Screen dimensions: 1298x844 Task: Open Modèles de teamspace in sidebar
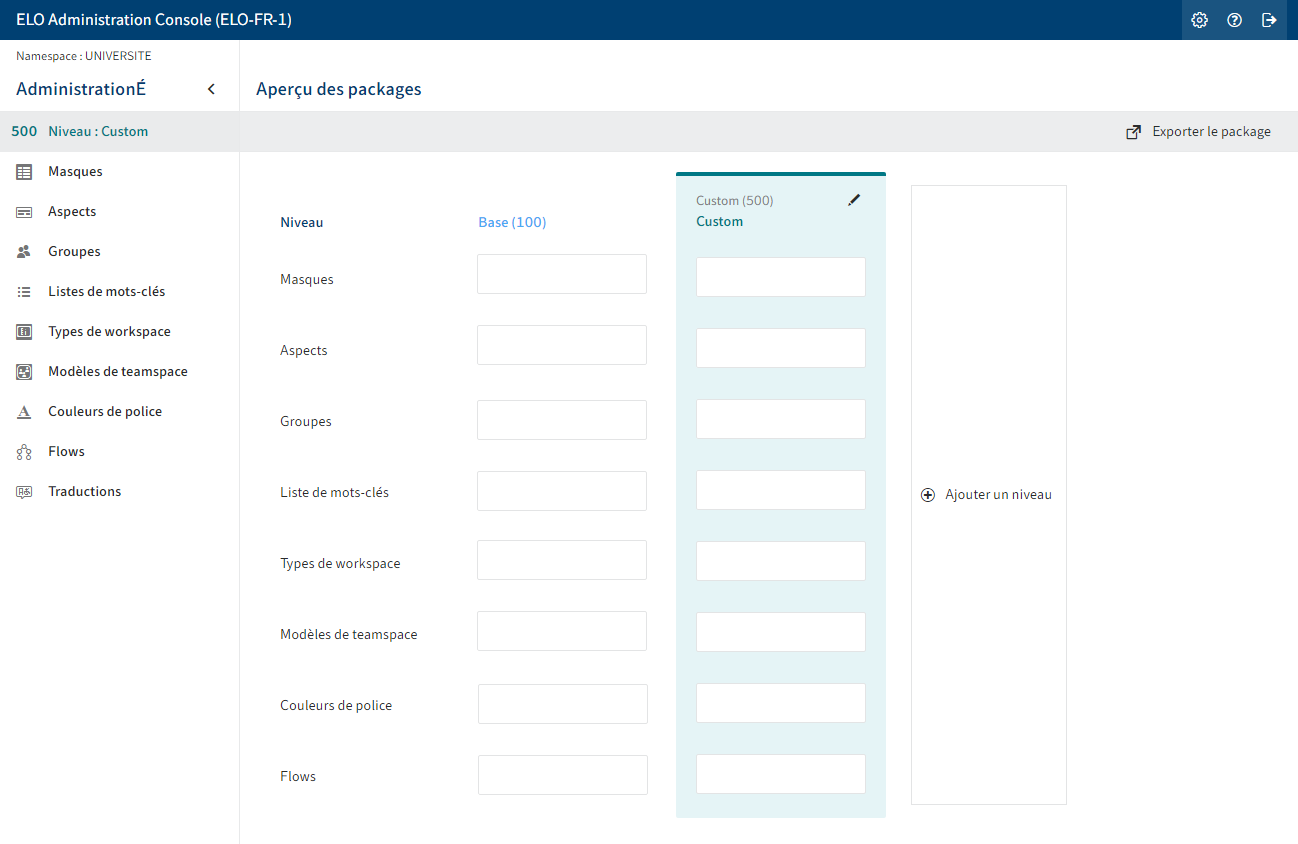click(119, 371)
